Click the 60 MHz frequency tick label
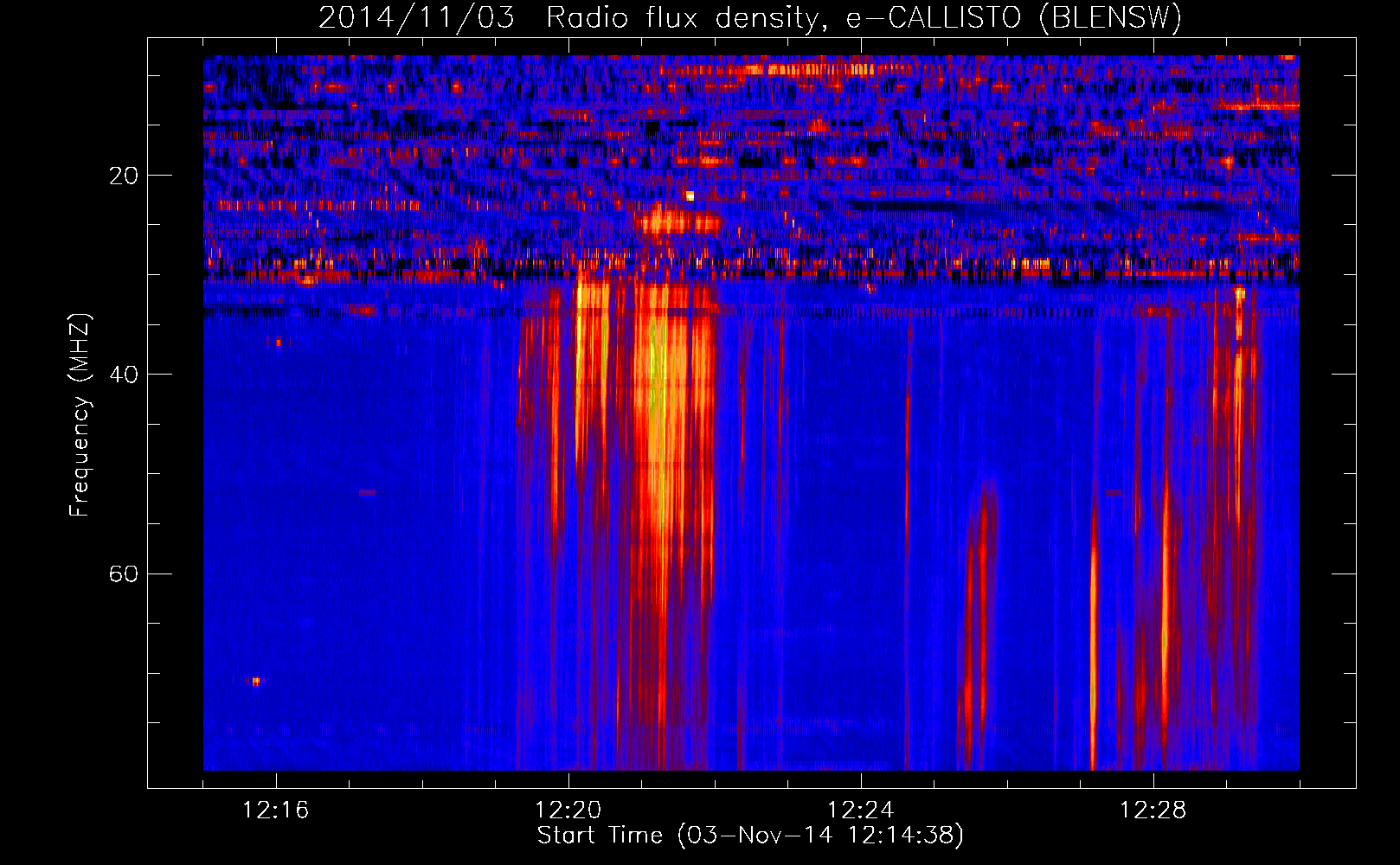This screenshot has width=1400, height=865. (124, 573)
